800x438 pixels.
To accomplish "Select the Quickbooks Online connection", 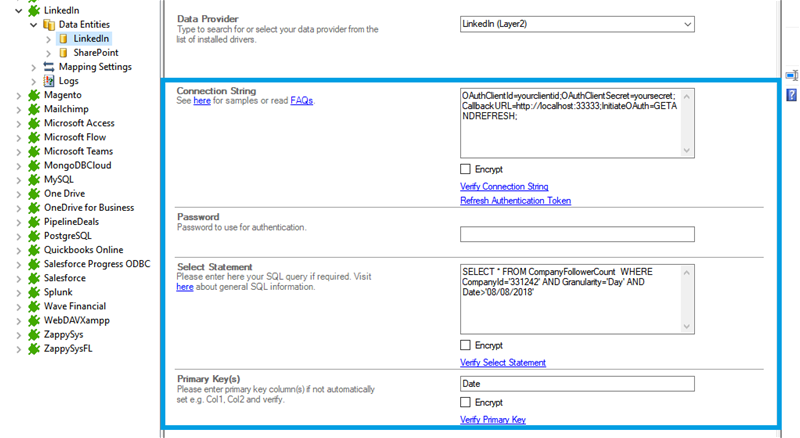I will tap(84, 250).
